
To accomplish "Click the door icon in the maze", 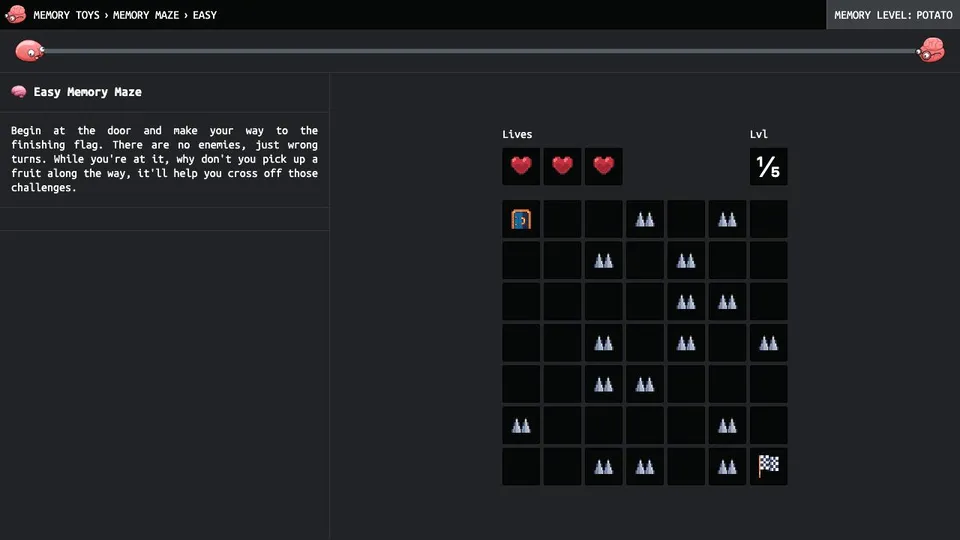I will pos(521,219).
